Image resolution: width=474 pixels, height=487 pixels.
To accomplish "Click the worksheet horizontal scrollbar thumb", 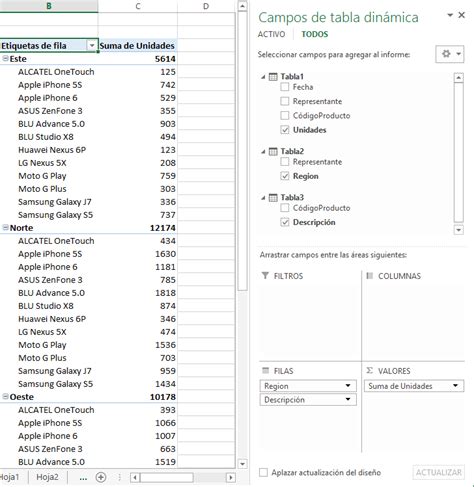I will (x=167, y=477).
